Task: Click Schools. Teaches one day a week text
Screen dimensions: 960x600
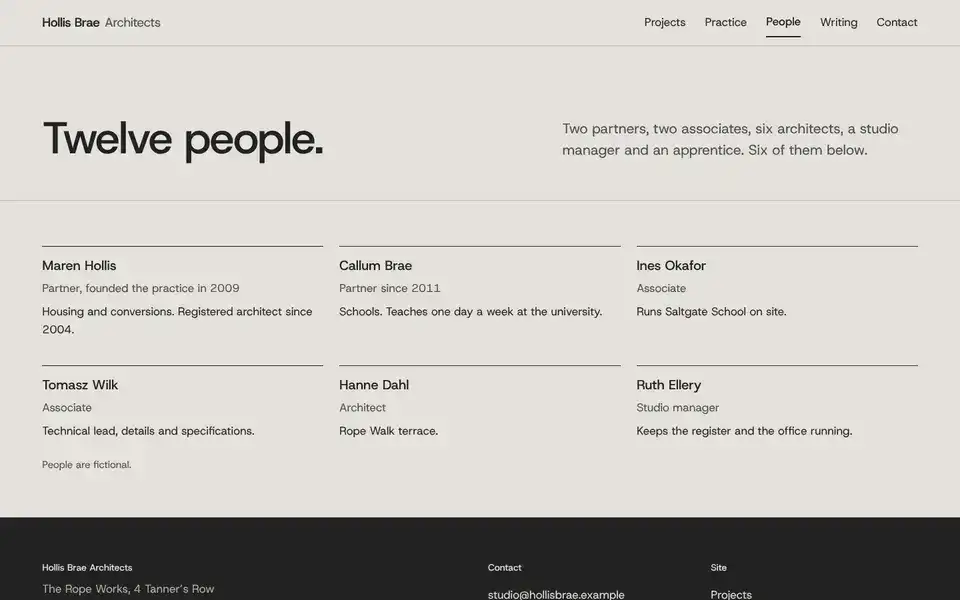Action: (x=470, y=312)
